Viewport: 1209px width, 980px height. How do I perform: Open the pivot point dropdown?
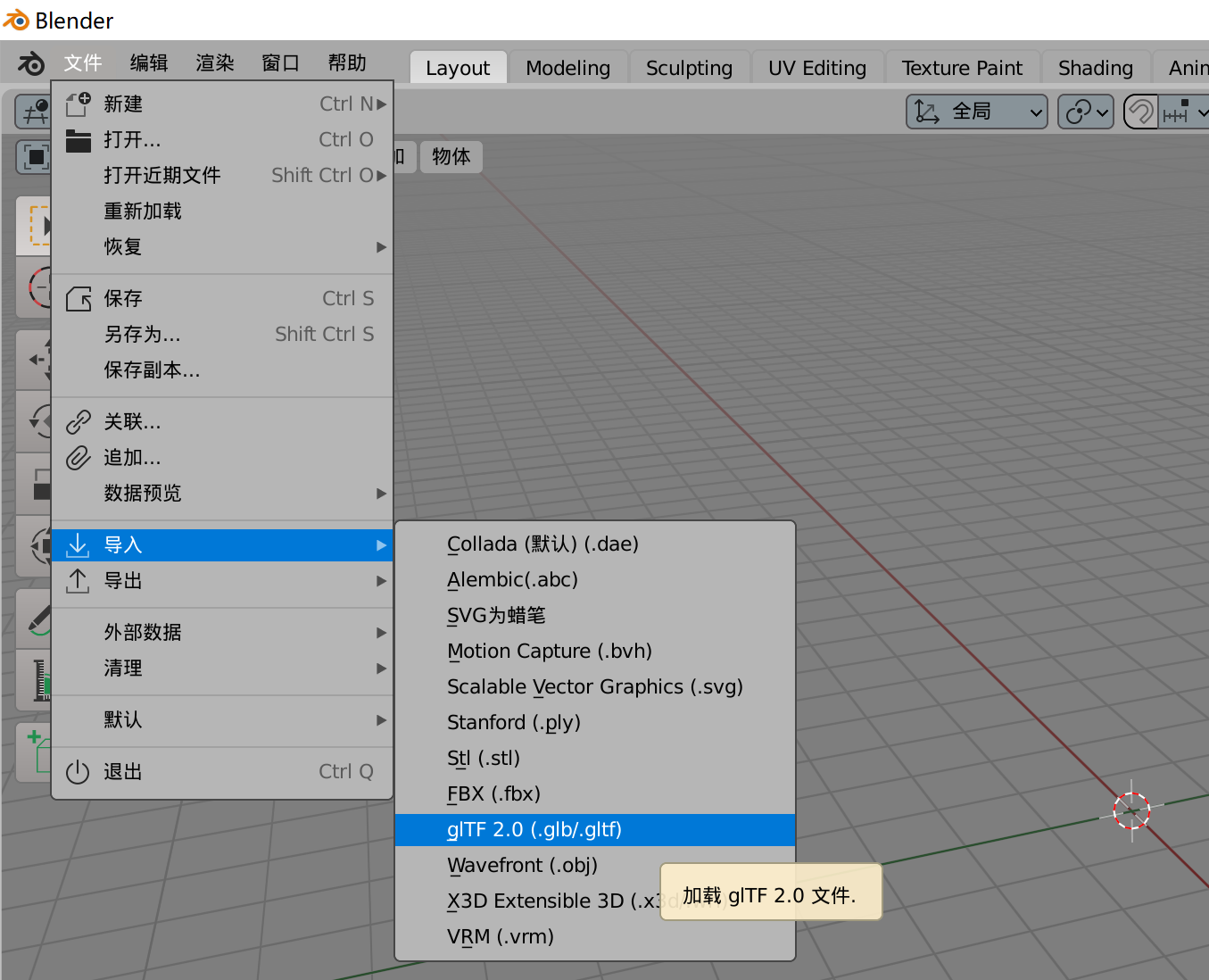[1085, 112]
